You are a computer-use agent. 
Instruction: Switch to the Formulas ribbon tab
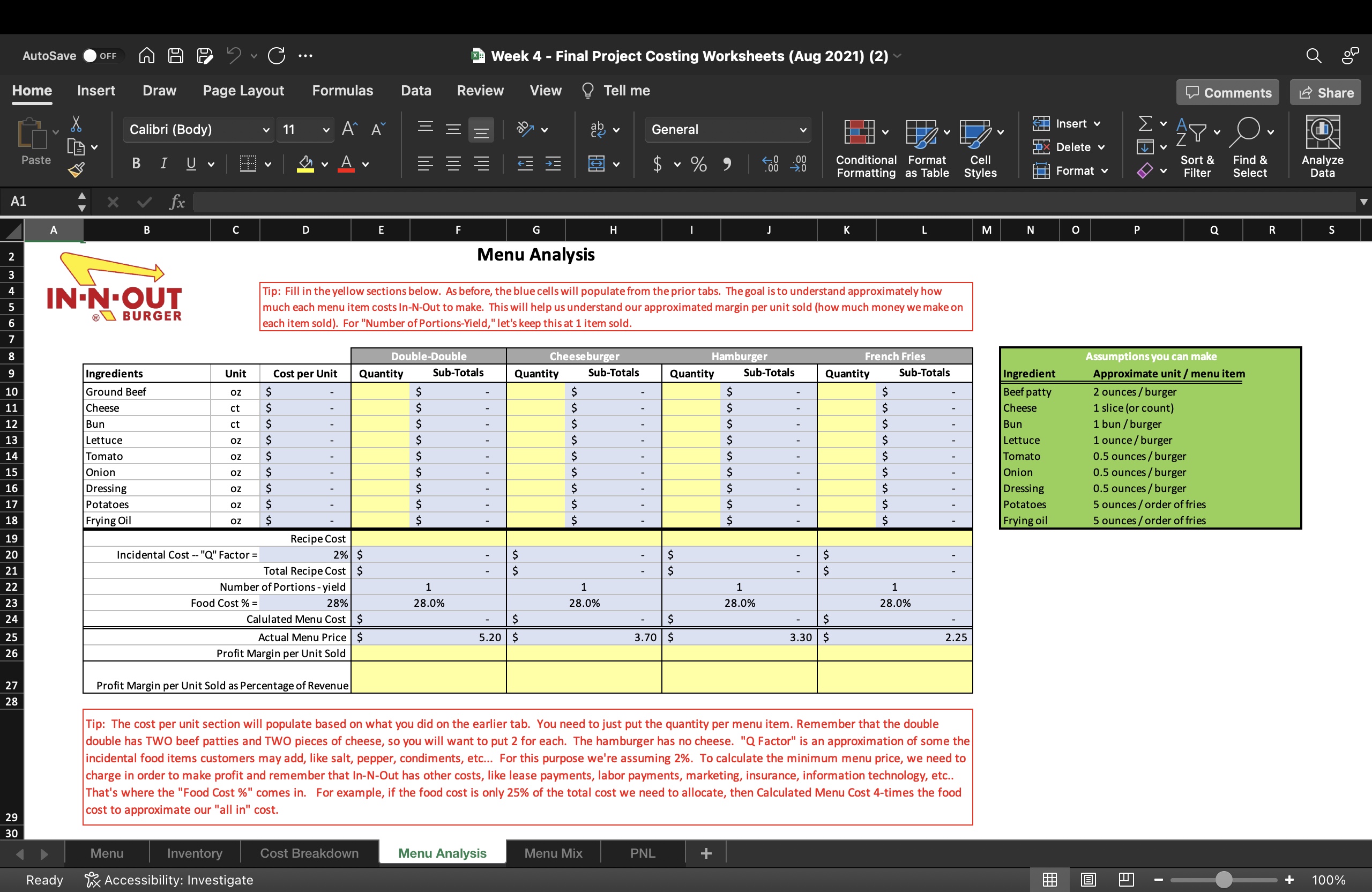pos(342,91)
